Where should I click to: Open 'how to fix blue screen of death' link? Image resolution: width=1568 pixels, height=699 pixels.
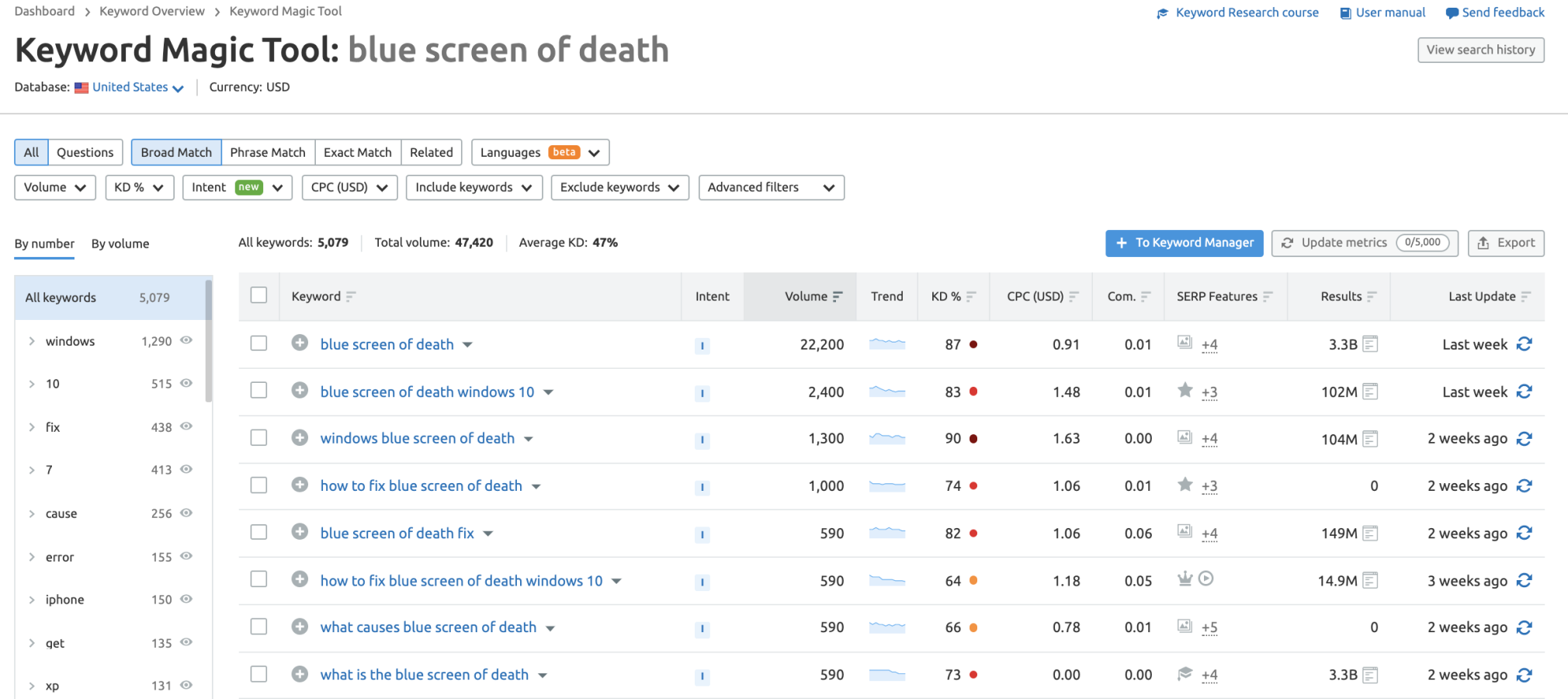[421, 486]
